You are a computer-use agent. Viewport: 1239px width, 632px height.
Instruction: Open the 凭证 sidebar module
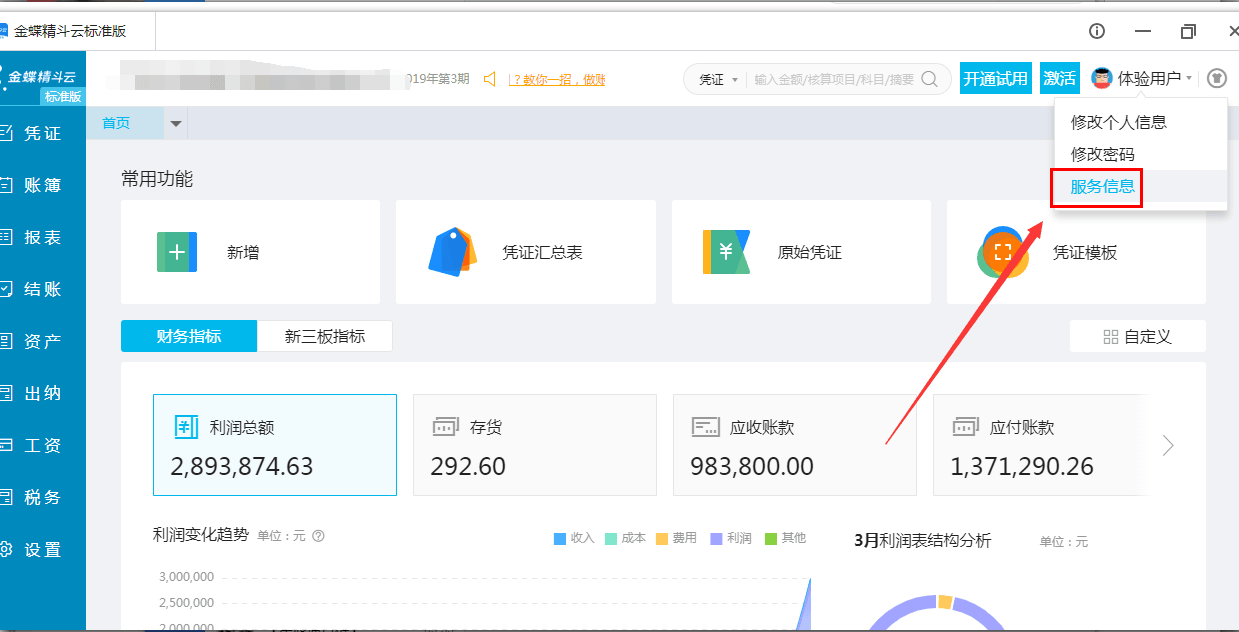coord(42,133)
